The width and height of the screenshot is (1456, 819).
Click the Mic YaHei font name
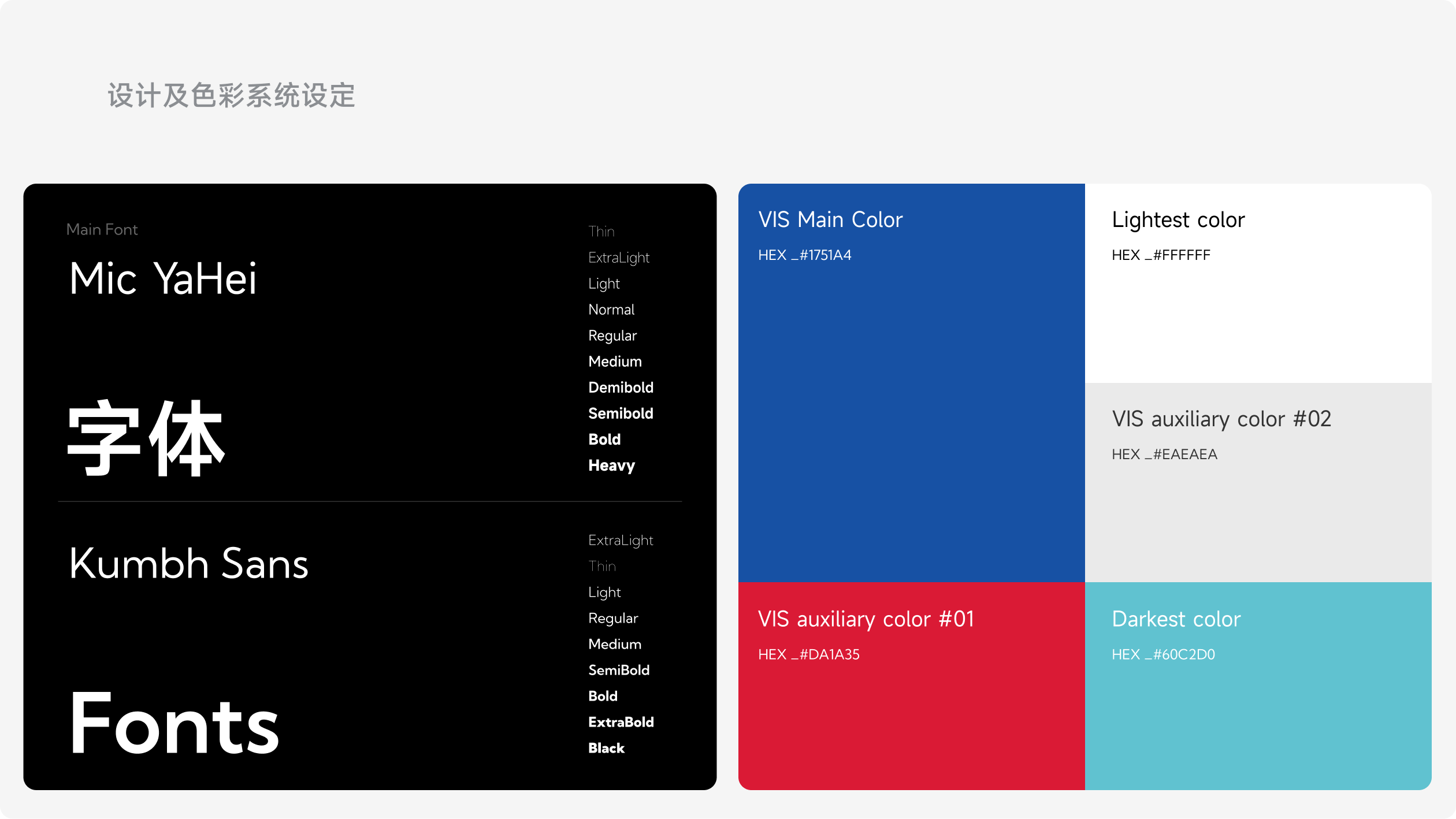click(162, 278)
